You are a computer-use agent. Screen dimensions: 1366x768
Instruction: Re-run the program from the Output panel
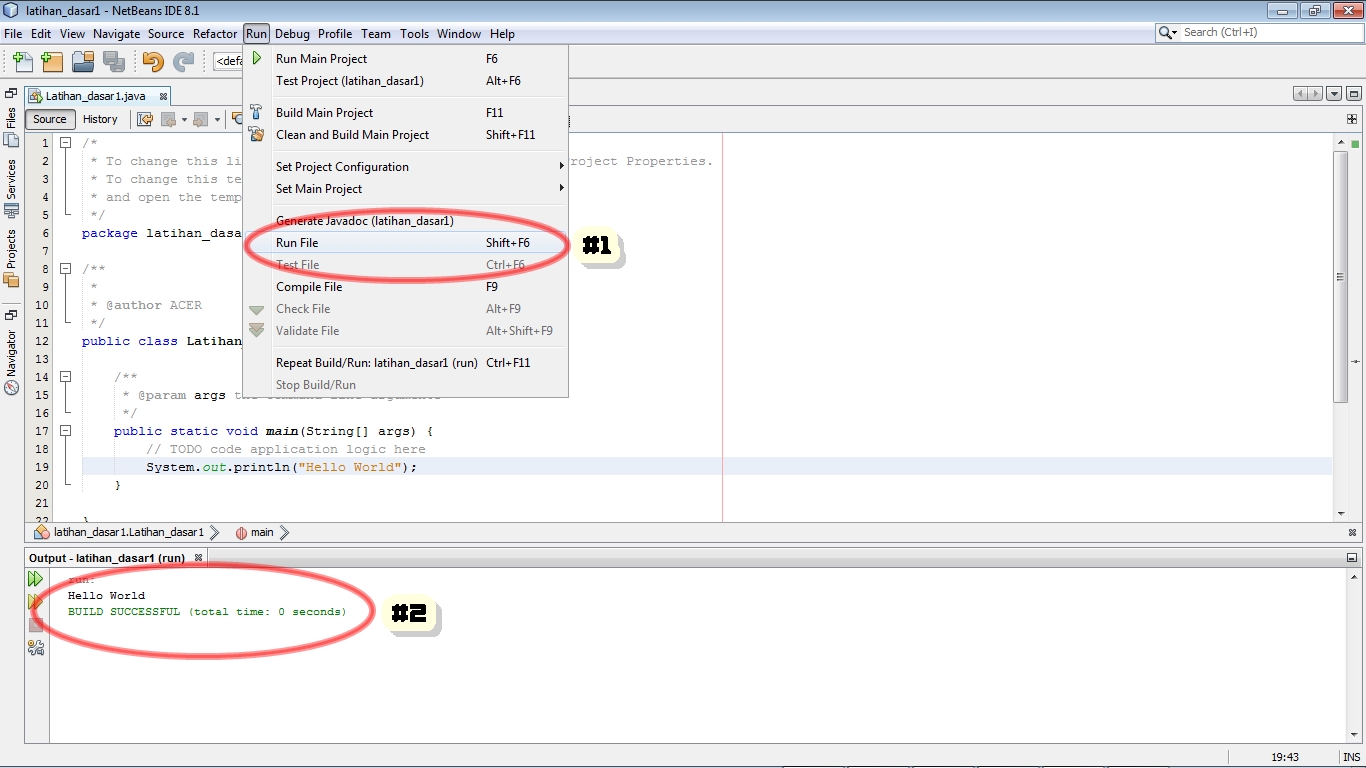click(36, 578)
